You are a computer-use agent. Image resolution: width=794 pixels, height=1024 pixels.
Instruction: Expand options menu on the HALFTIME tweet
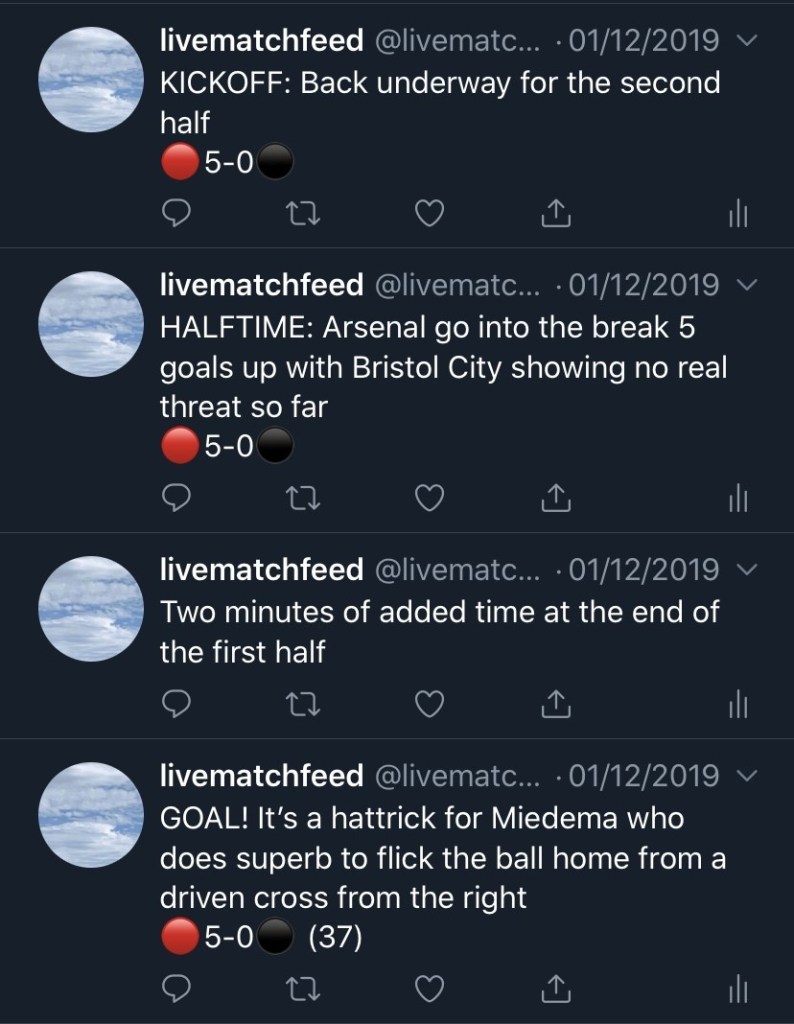tap(742, 286)
